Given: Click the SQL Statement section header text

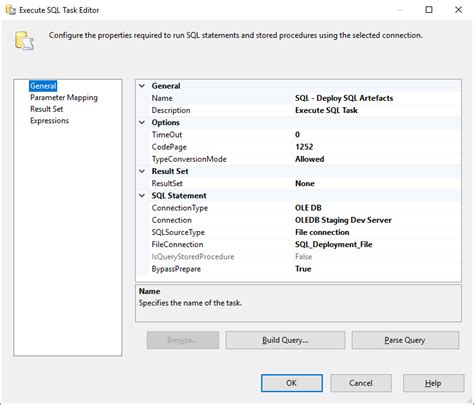Looking at the screenshot, I should [179, 196].
